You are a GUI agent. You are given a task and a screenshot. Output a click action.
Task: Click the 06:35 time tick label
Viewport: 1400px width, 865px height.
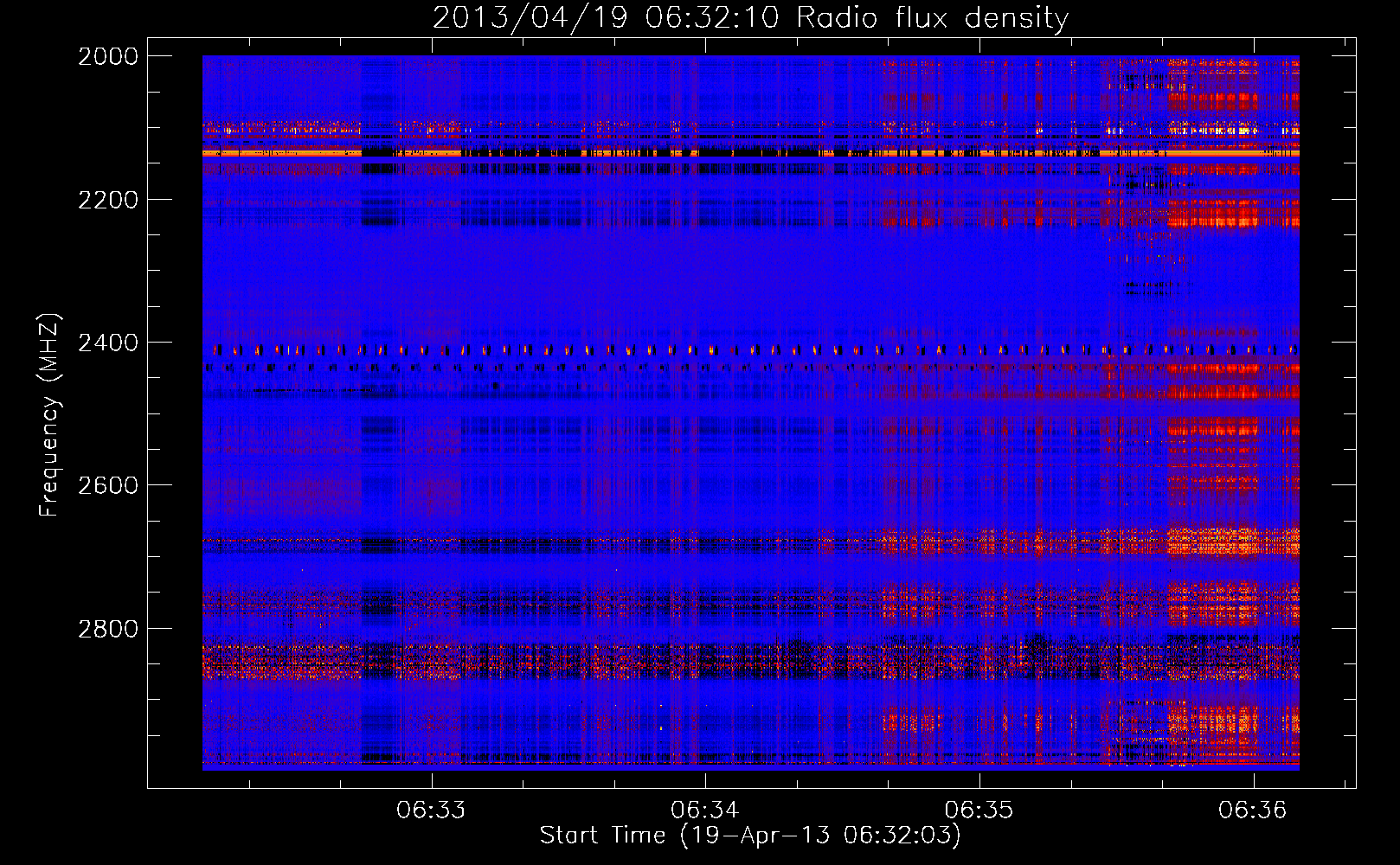(x=979, y=811)
